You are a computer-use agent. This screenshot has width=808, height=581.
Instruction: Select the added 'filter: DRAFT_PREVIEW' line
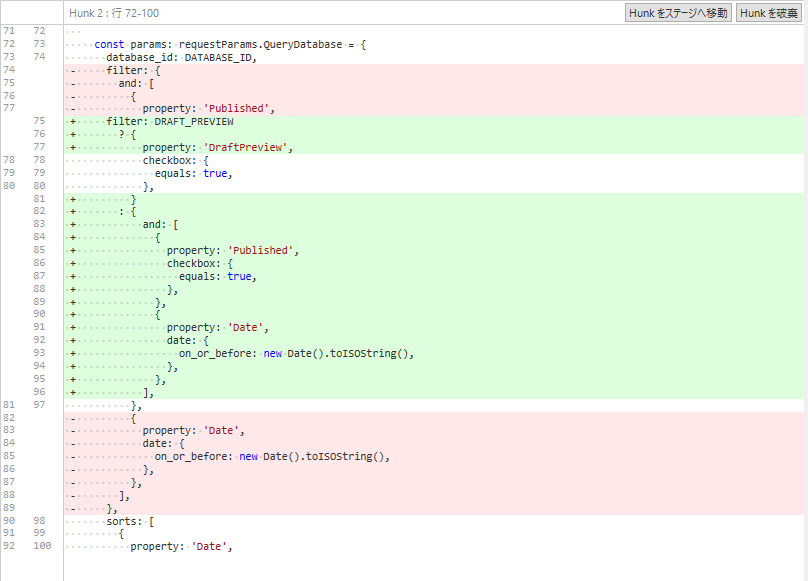click(x=170, y=122)
